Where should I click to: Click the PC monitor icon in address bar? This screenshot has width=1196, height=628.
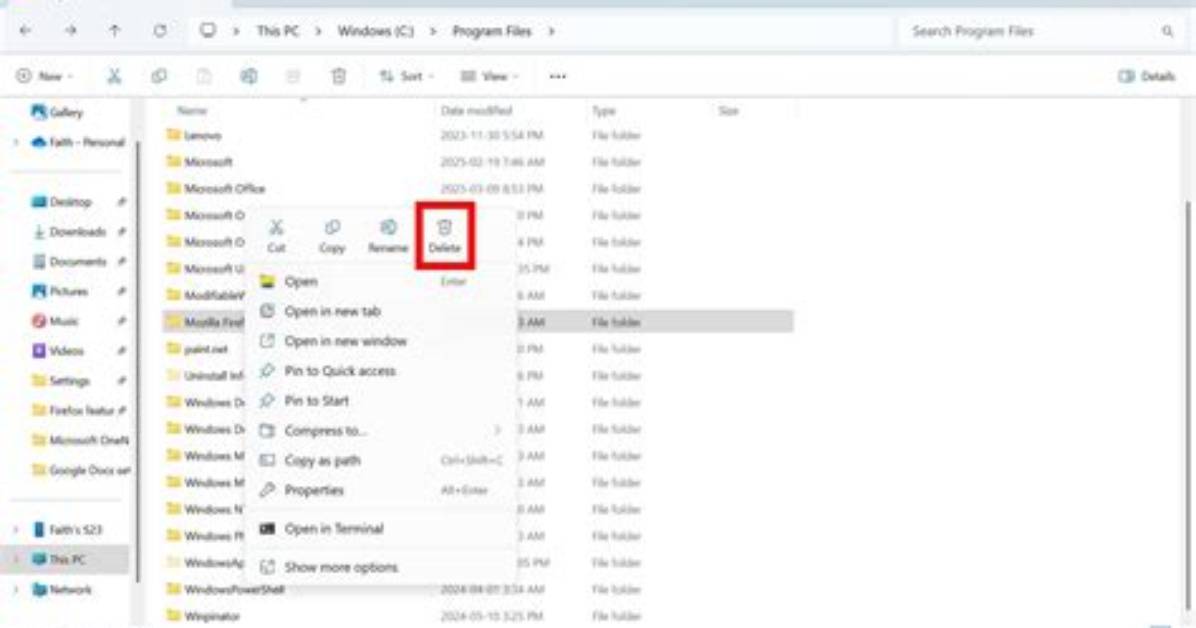[x=207, y=31]
